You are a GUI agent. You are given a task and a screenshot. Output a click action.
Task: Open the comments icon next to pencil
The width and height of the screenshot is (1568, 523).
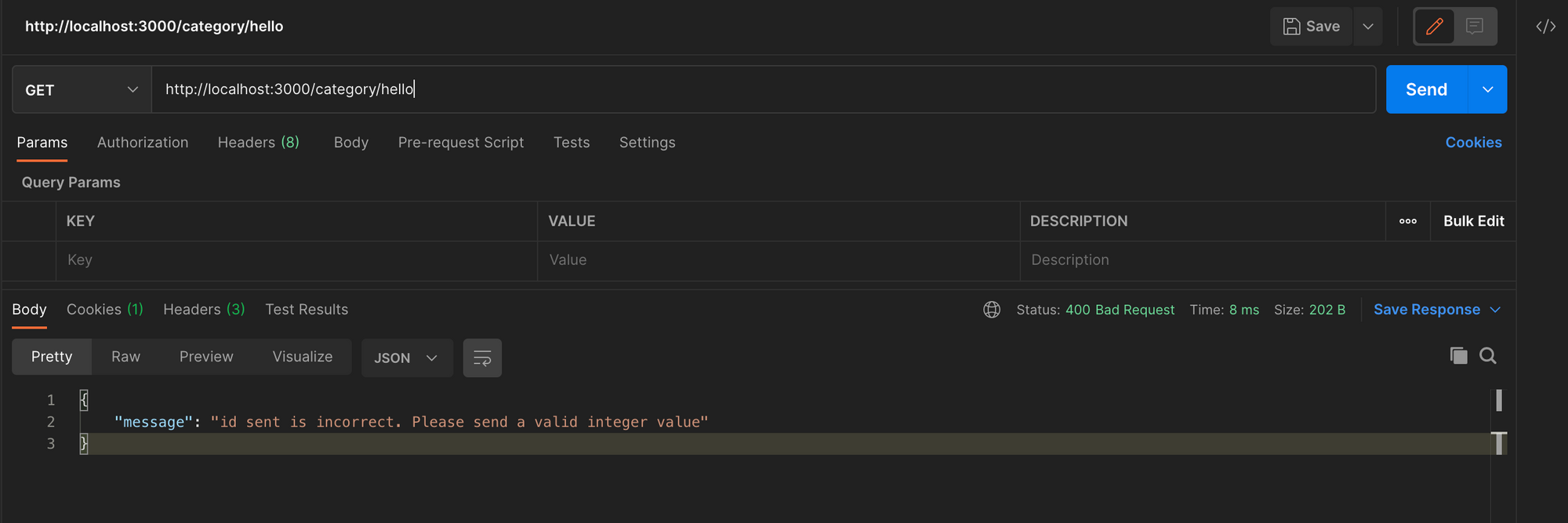[1475, 27]
